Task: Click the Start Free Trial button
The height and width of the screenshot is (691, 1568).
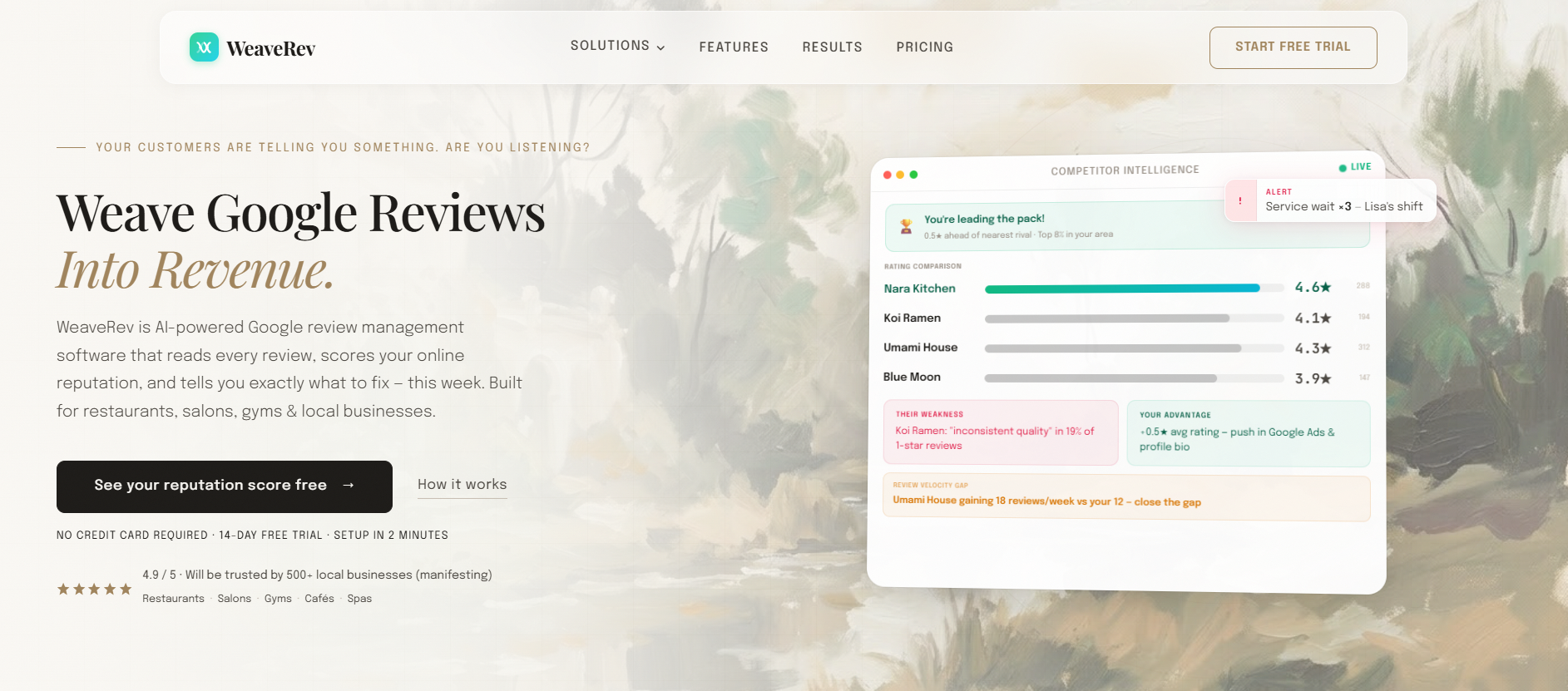Action: pyautogui.click(x=1293, y=47)
